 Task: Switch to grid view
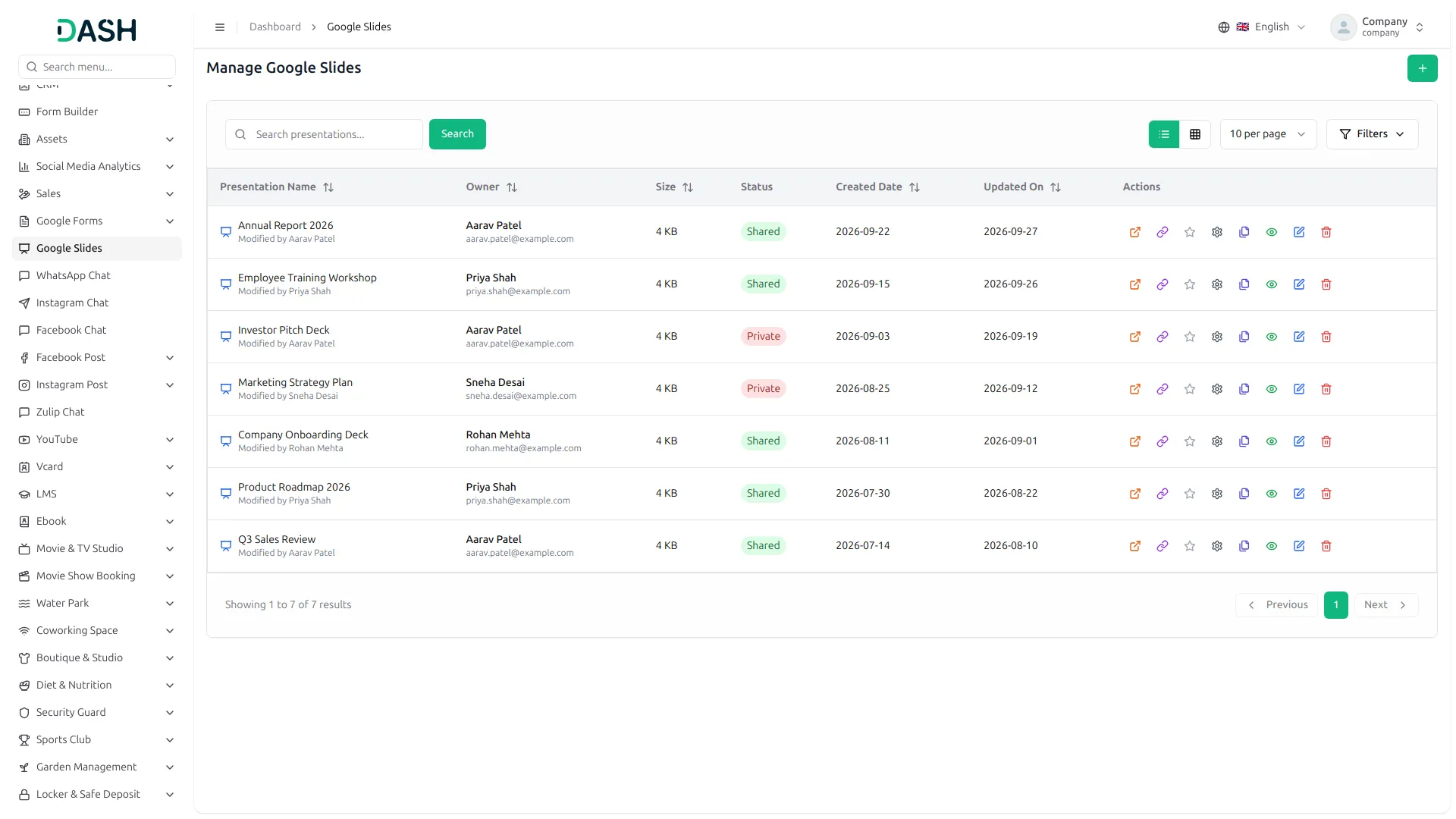[1194, 134]
